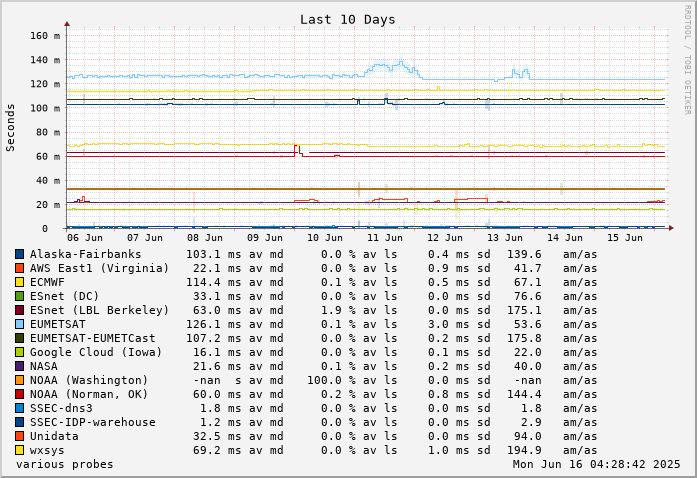This screenshot has height=478, width=697.
Task: Click the light-blue EUMETSAT legend swatch
Action: [x=19, y=324]
